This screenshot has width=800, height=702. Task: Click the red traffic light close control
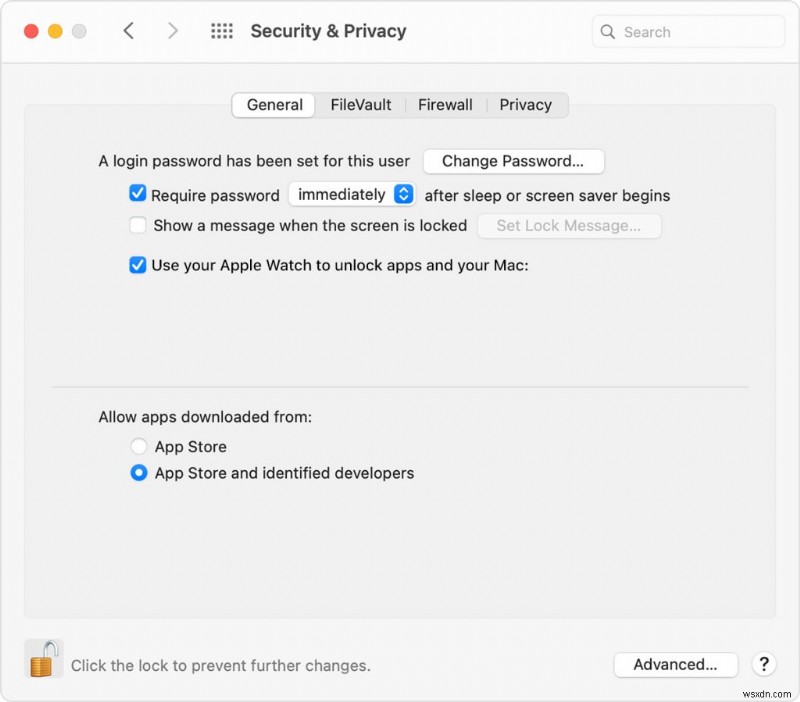pos(31,31)
